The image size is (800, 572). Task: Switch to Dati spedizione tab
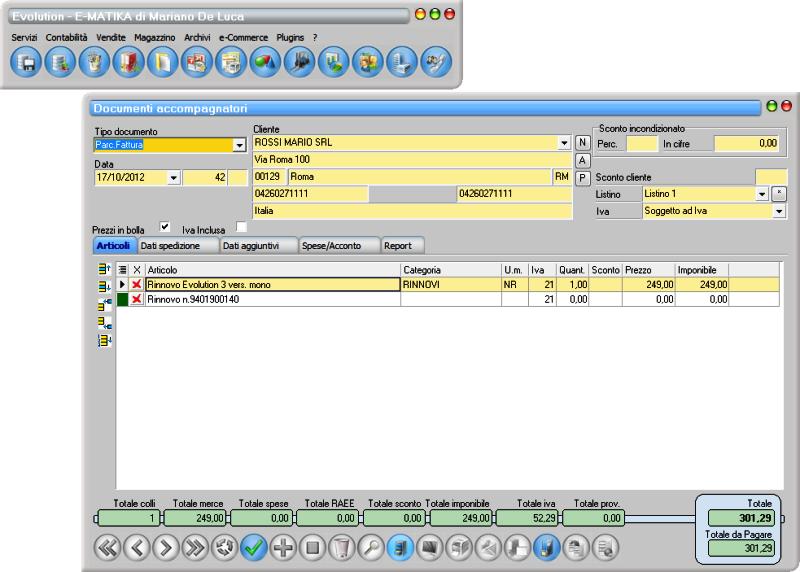click(178, 246)
